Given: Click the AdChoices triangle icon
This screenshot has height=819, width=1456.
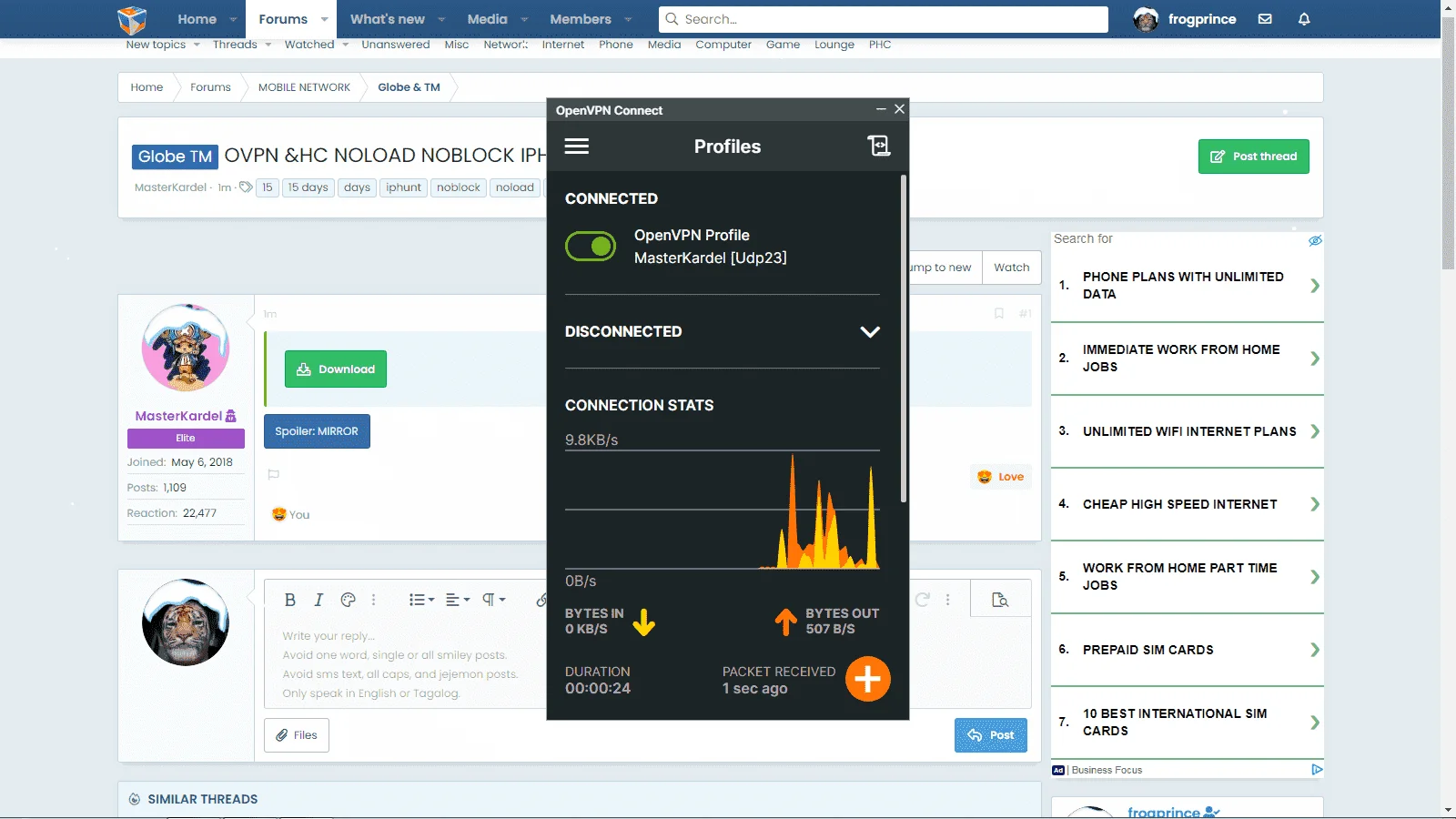Looking at the screenshot, I should tap(1317, 770).
